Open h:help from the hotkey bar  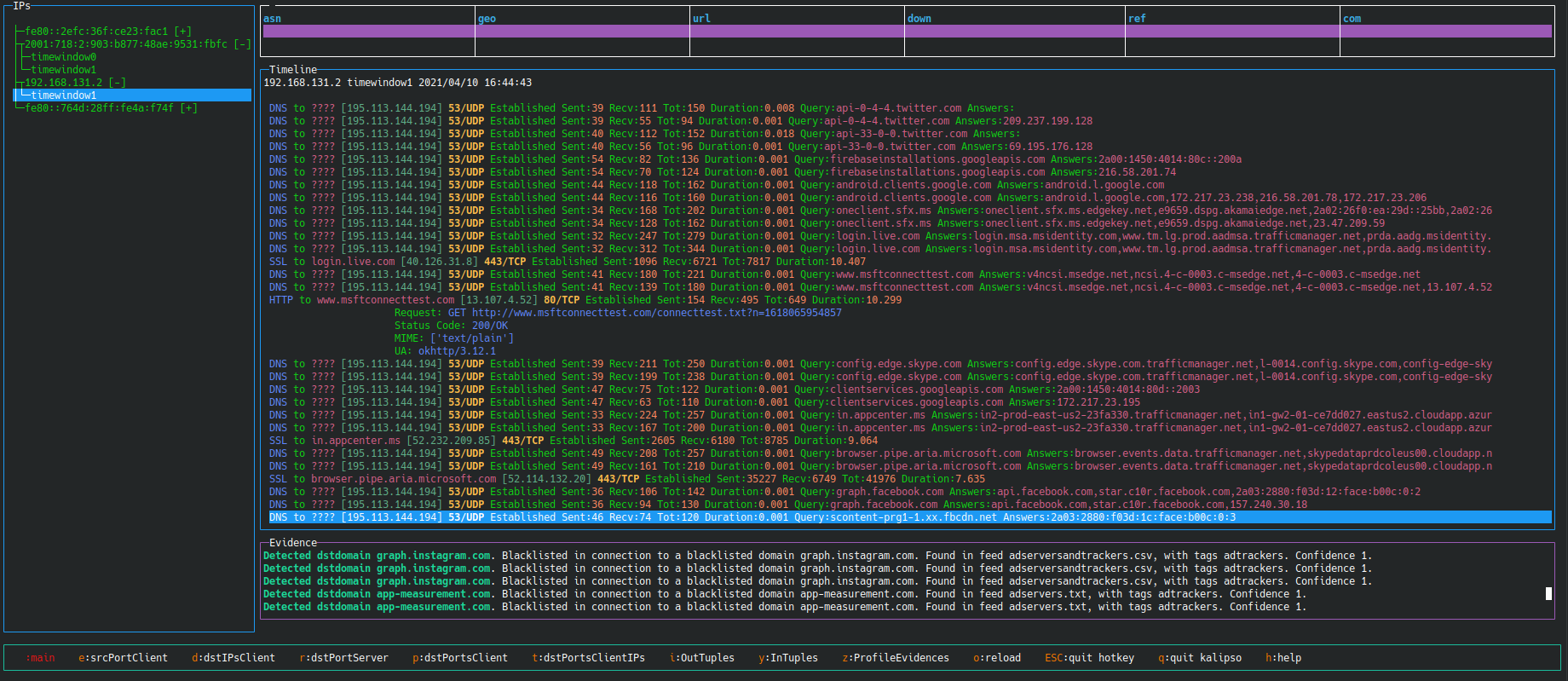(x=1283, y=658)
